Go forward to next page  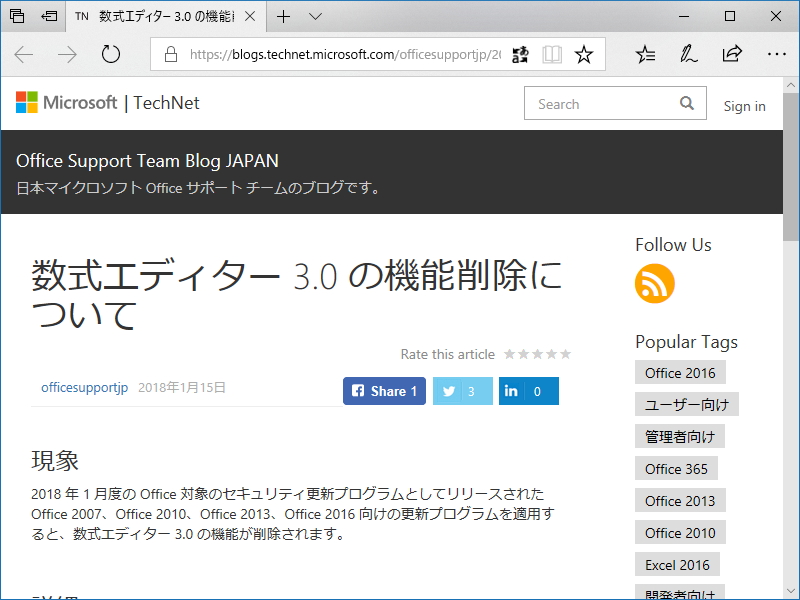pyautogui.click(x=67, y=54)
